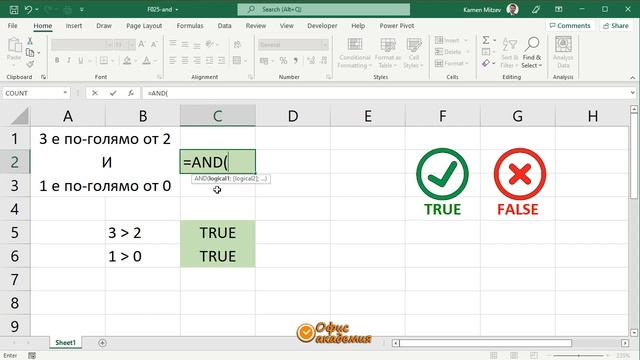Click the Analyze Data icon
The width and height of the screenshot is (640, 360).
point(563,53)
